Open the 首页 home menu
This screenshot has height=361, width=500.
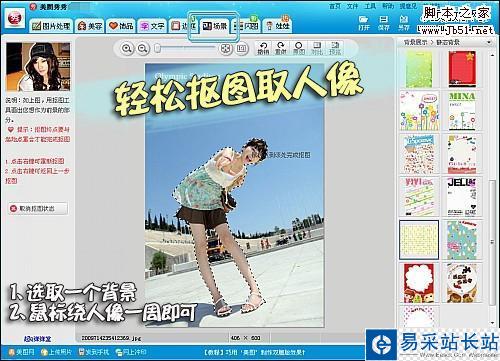tap(335, 6)
